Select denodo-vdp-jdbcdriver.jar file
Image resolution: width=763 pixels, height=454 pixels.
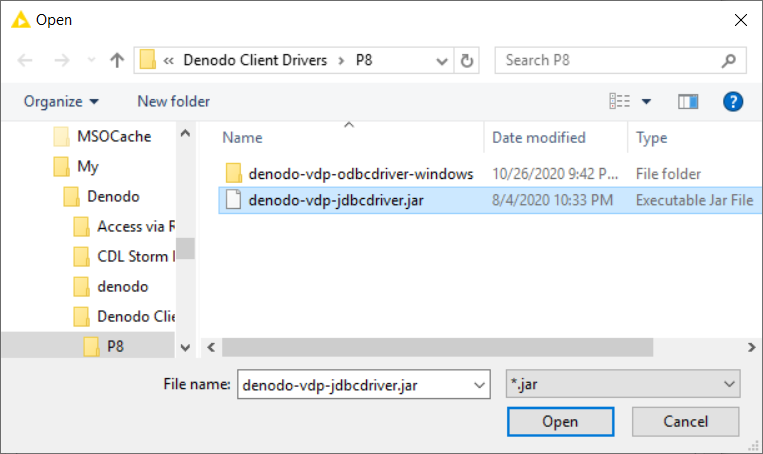(x=336, y=200)
